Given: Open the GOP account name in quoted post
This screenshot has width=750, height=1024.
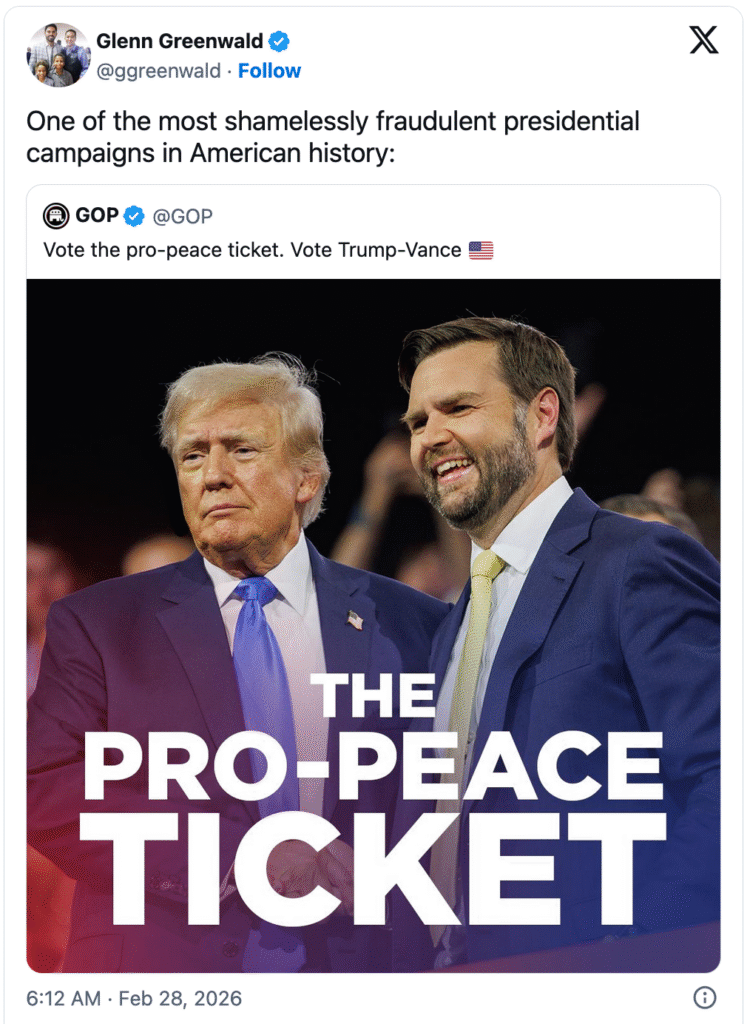Looking at the screenshot, I should (97, 216).
